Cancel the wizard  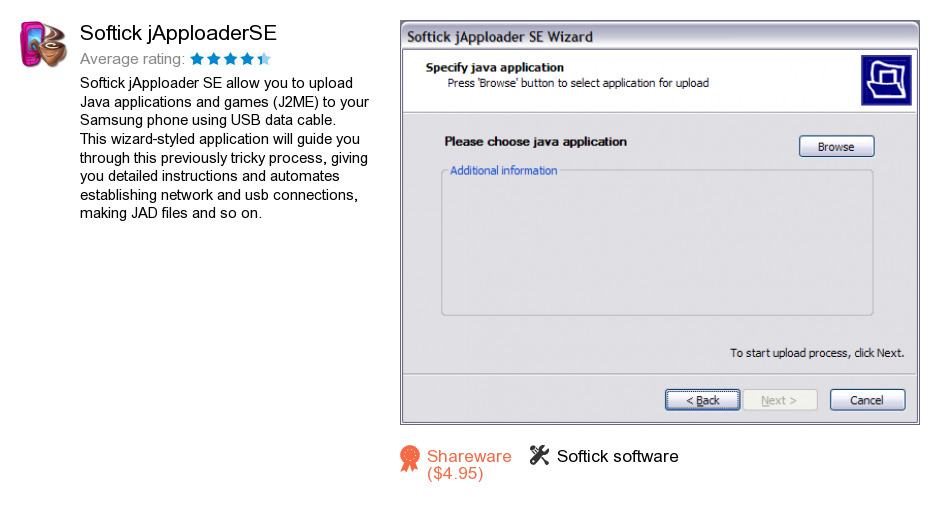(x=867, y=400)
